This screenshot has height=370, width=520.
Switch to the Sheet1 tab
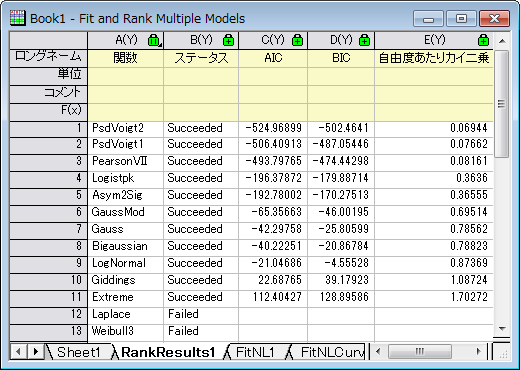click(x=79, y=352)
